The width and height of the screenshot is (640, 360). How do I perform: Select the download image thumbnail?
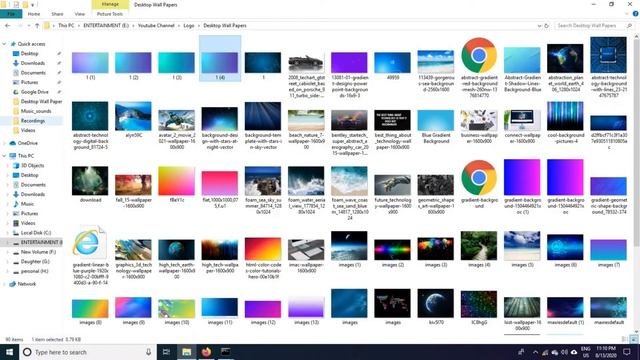pos(90,181)
